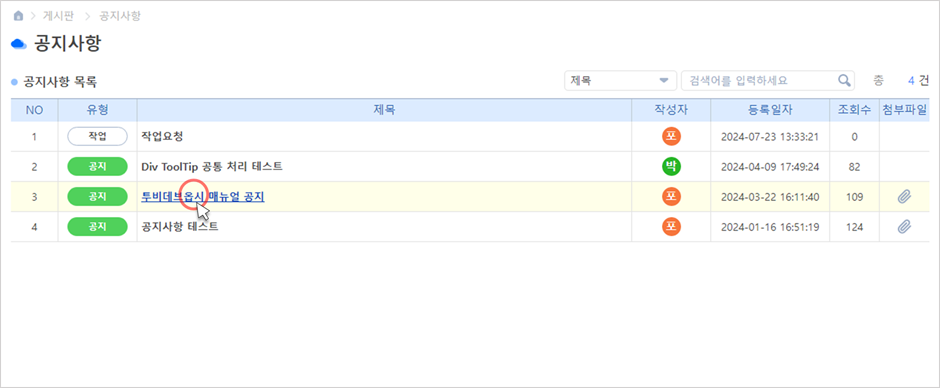Screen dimensions: 940x388
Task: Open the 투비데브옵시 매뉴얼 공지 post
Action: point(203,196)
